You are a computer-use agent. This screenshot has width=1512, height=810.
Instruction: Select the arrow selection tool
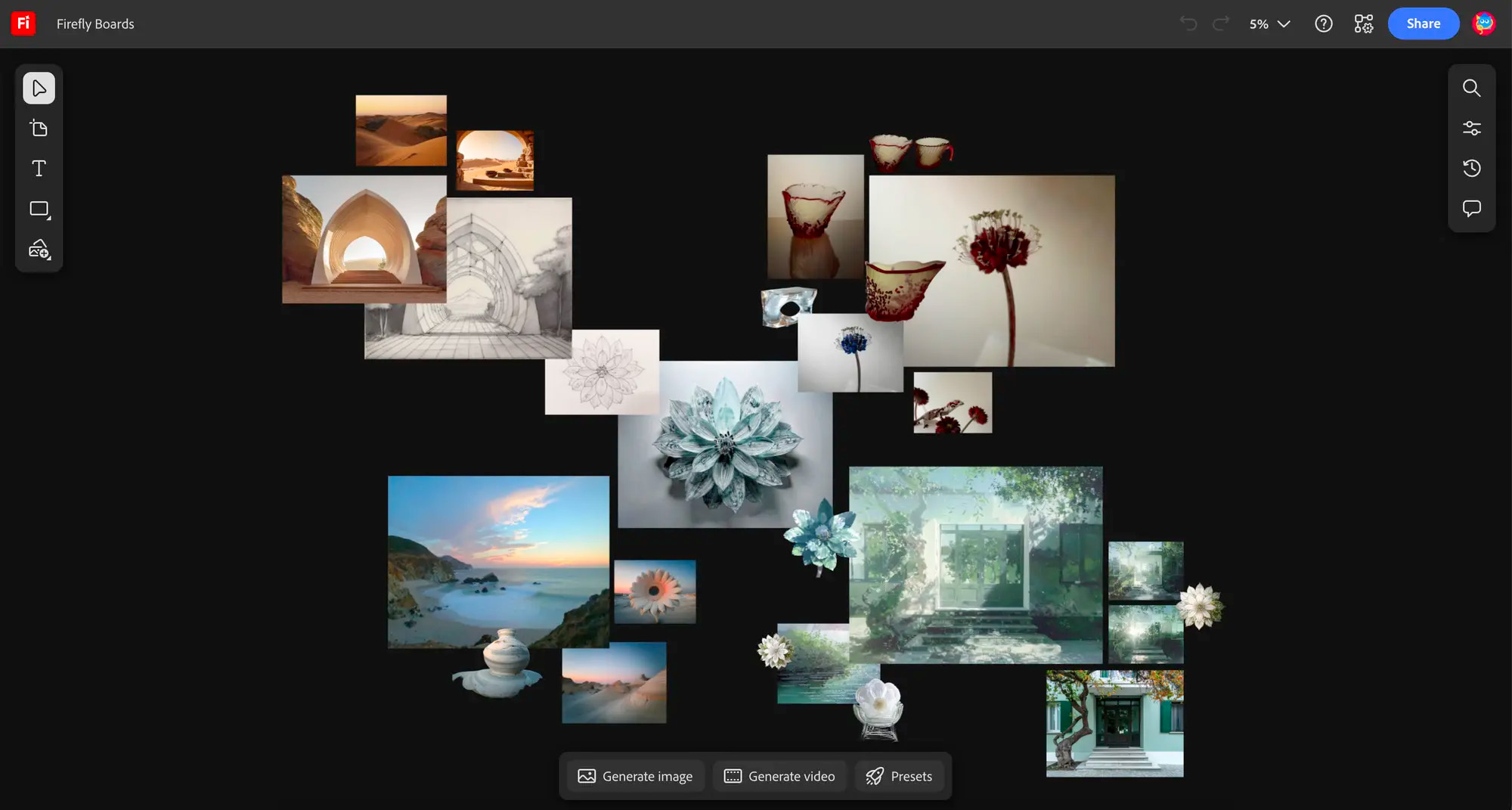(x=39, y=88)
